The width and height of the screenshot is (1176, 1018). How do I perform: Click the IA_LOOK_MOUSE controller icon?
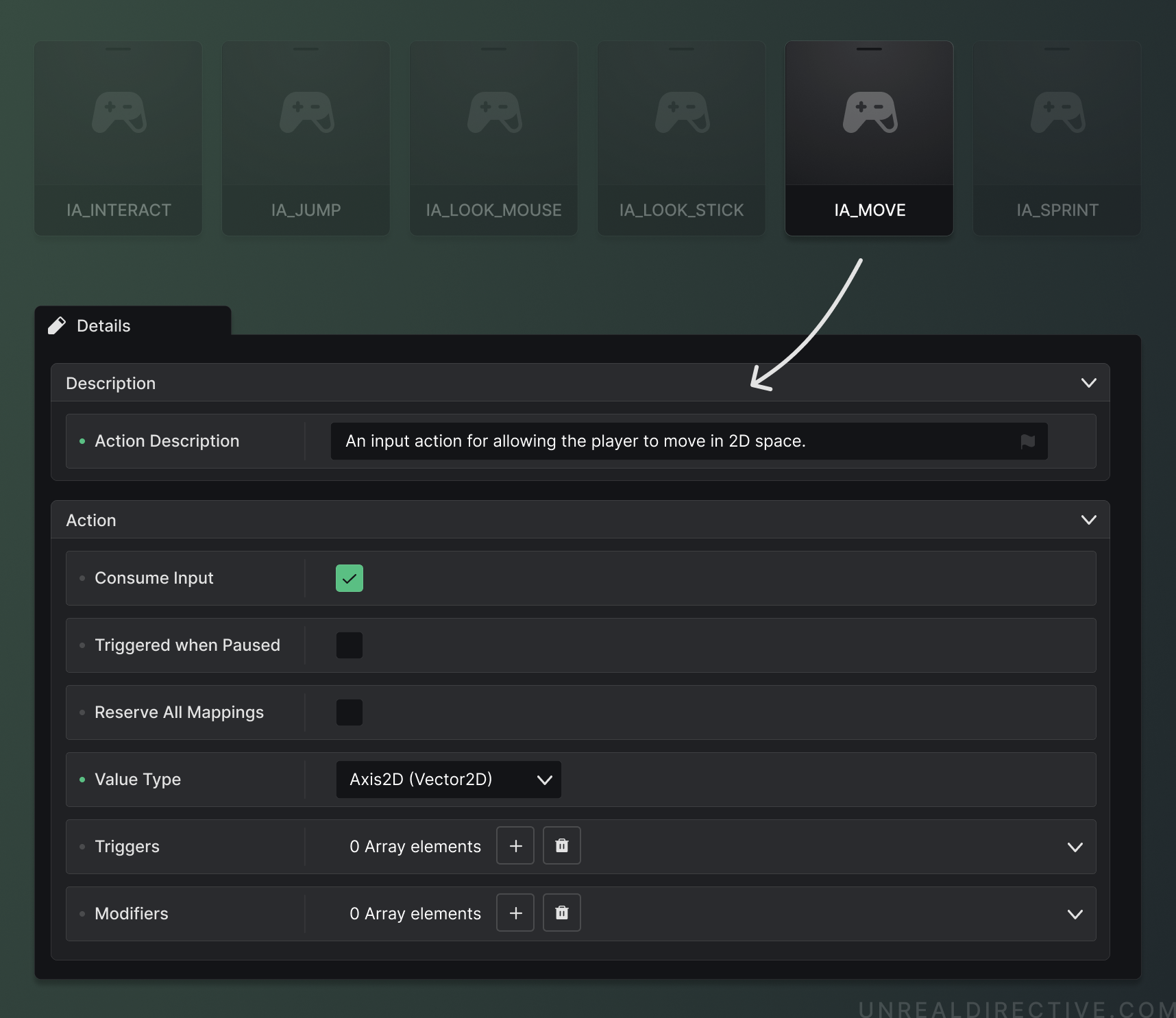493,113
